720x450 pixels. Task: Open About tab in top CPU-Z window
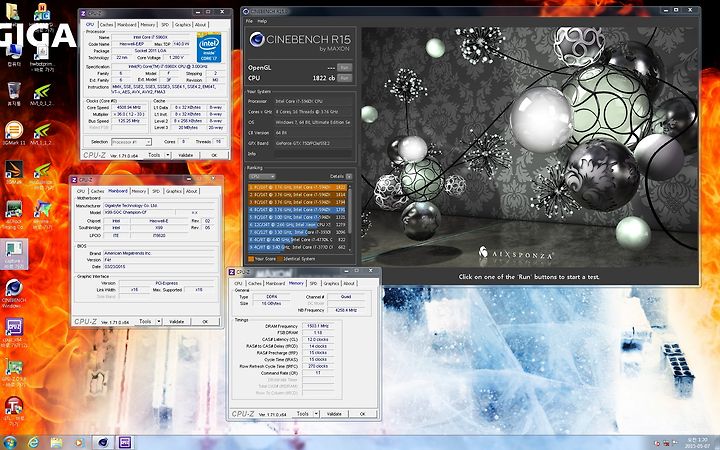tap(200, 25)
